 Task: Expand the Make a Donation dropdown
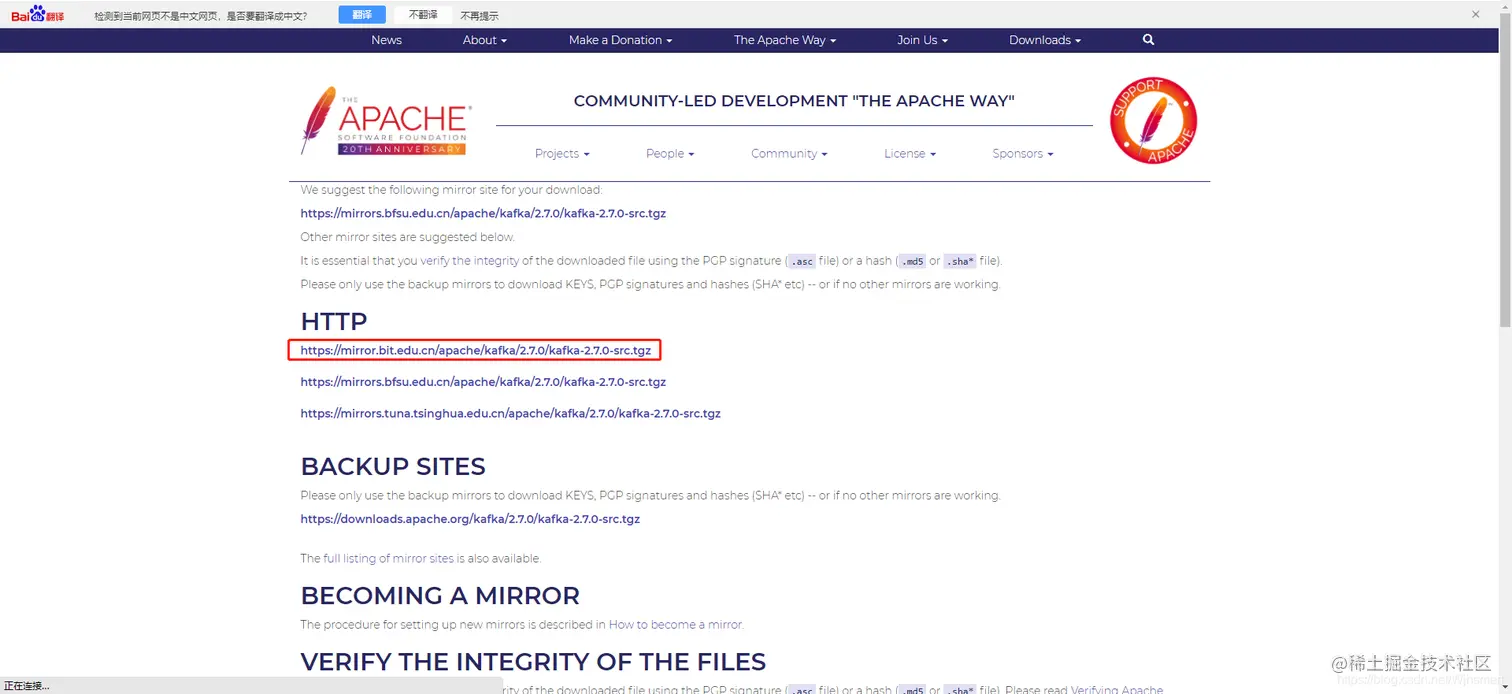click(x=620, y=40)
